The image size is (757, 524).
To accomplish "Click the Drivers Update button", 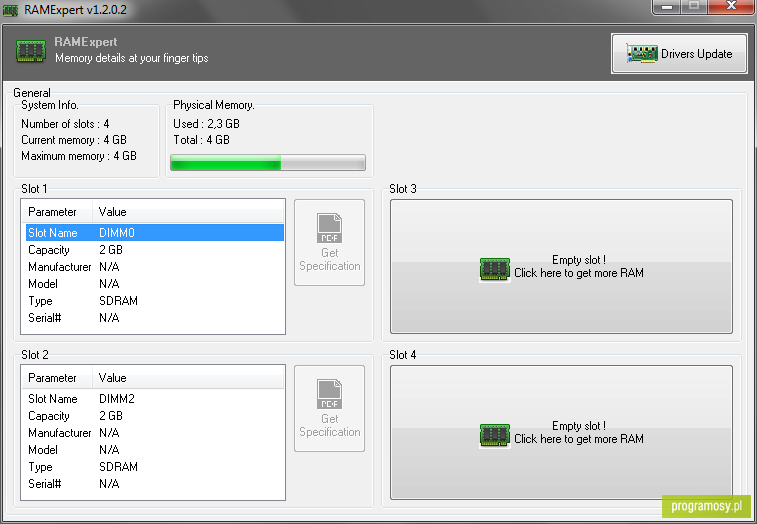I will pyautogui.click(x=679, y=54).
